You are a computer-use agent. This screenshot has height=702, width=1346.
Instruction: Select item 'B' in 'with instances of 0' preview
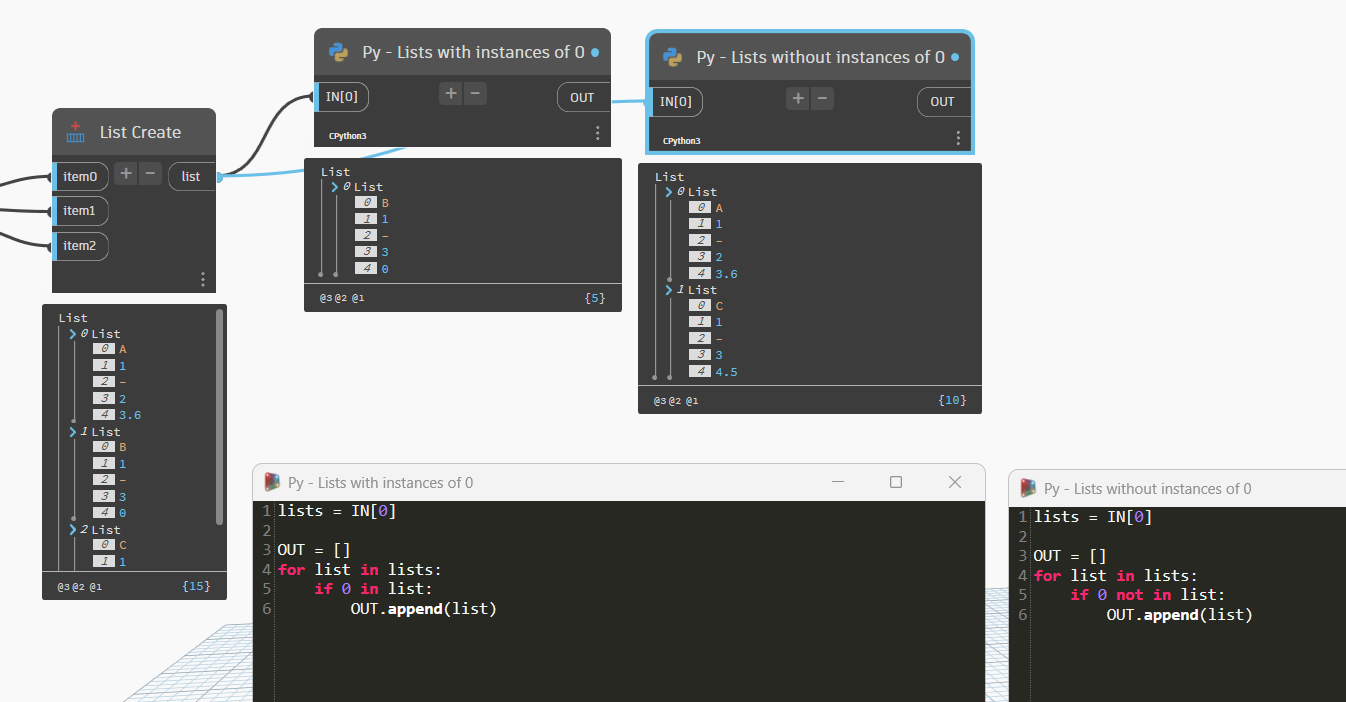(x=385, y=203)
